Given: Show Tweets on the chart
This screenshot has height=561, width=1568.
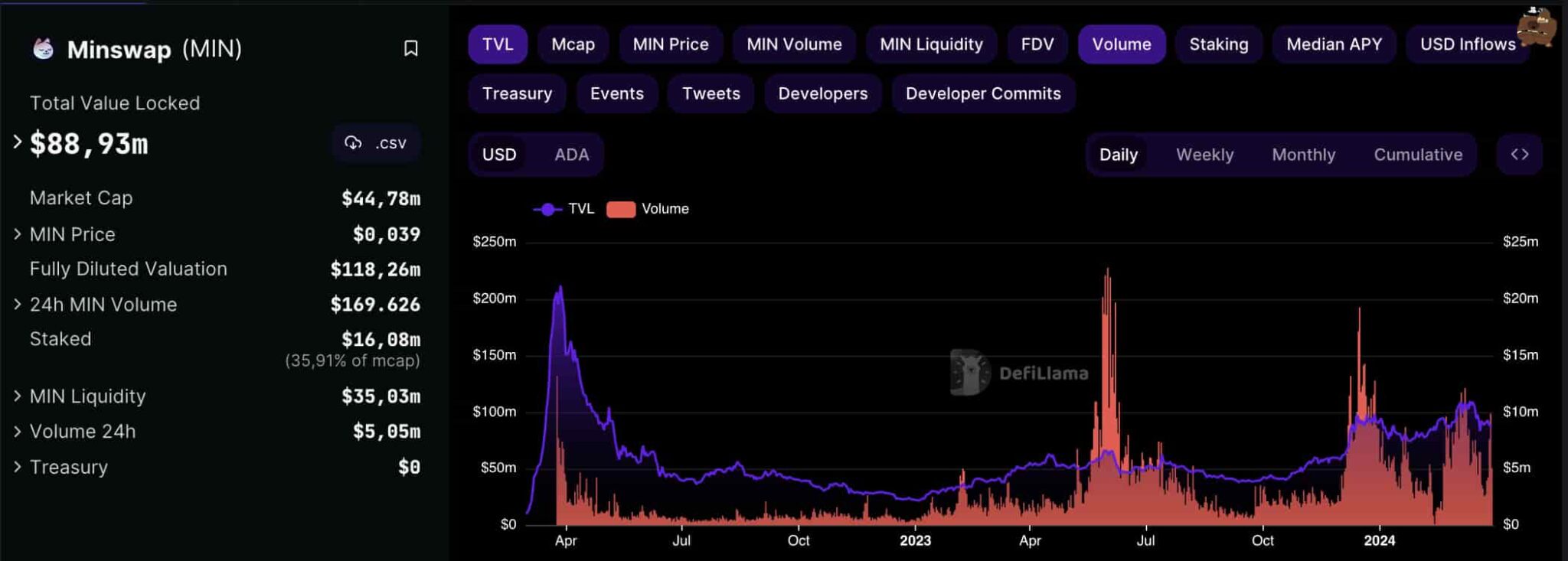Looking at the screenshot, I should pos(710,93).
